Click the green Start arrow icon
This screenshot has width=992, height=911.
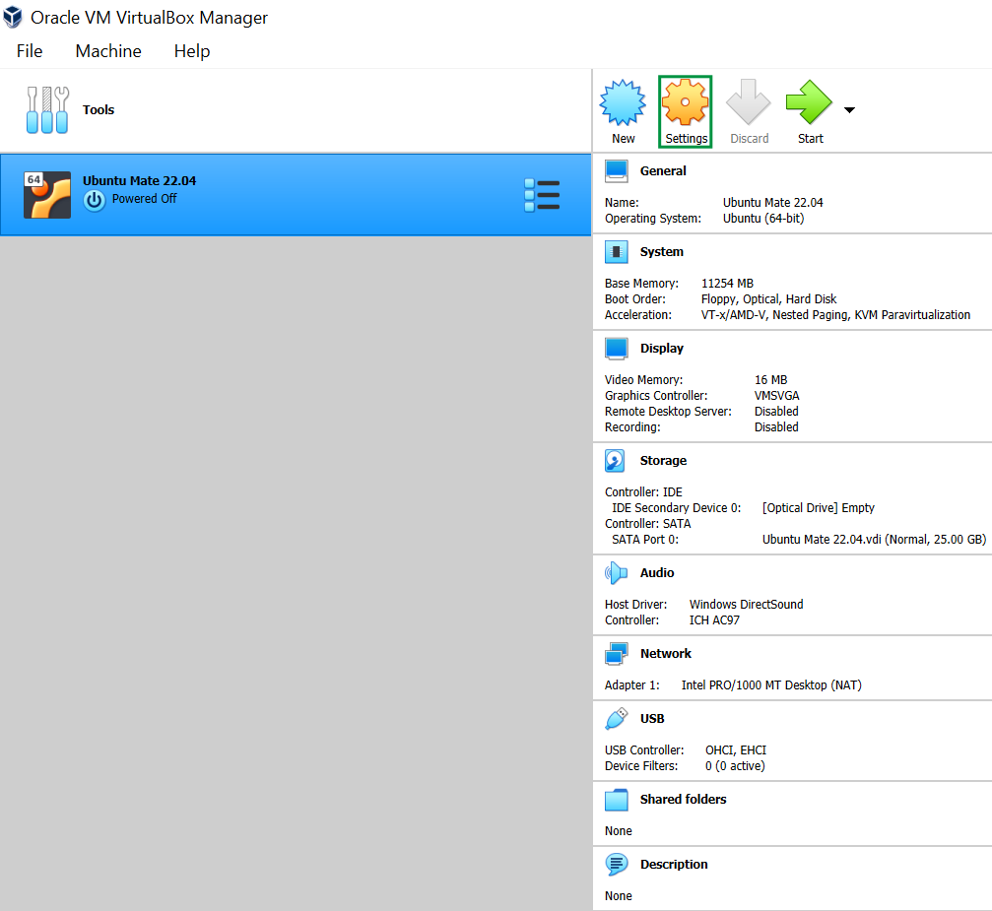click(808, 104)
